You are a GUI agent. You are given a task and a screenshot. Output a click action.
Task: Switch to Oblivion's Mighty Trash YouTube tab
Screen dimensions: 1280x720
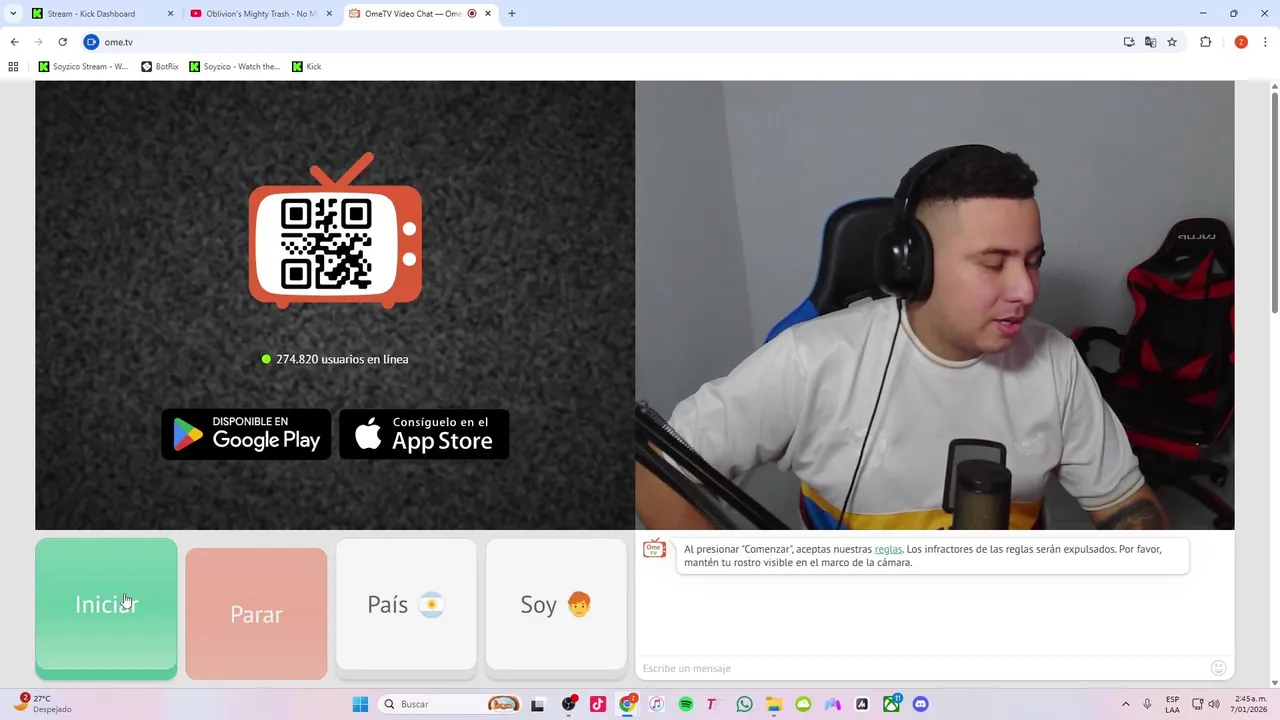pos(260,14)
